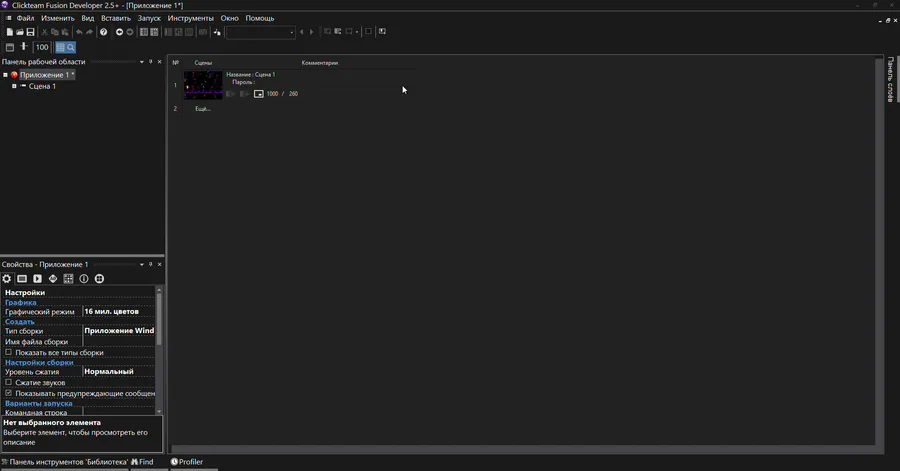Select 'Приложение 1' in workspace tree

tap(47, 75)
